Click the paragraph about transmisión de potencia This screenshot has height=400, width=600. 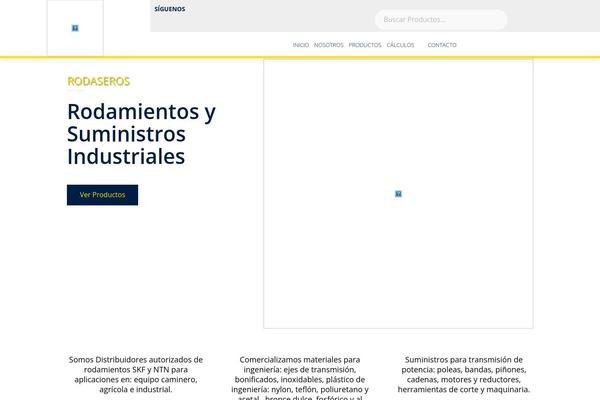pos(464,374)
